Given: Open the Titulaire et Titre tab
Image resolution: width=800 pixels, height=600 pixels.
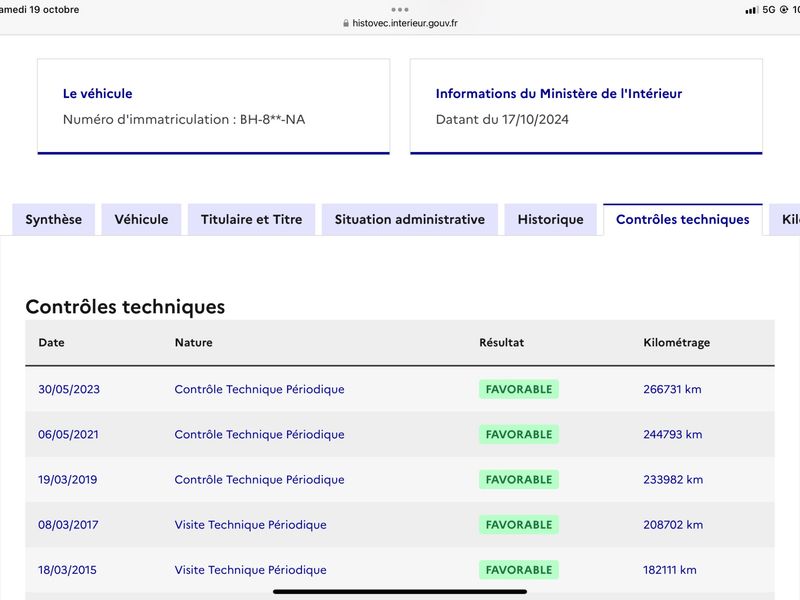Looking at the screenshot, I should pyautogui.click(x=252, y=219).
